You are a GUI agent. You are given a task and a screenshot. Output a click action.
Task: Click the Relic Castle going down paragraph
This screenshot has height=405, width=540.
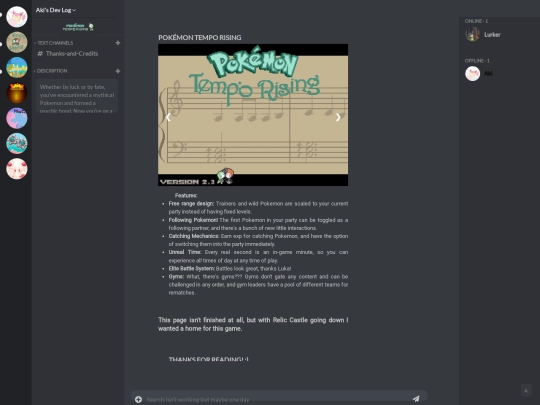(x=253, y=324)
